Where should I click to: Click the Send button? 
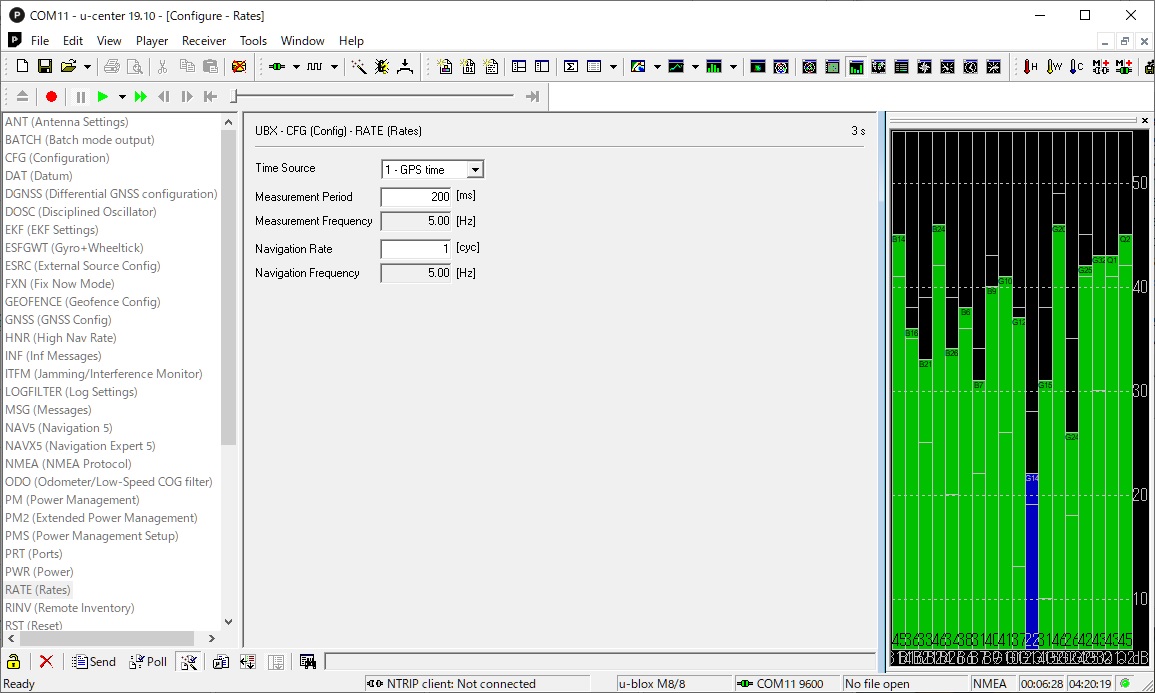click(x=94, y=662)
